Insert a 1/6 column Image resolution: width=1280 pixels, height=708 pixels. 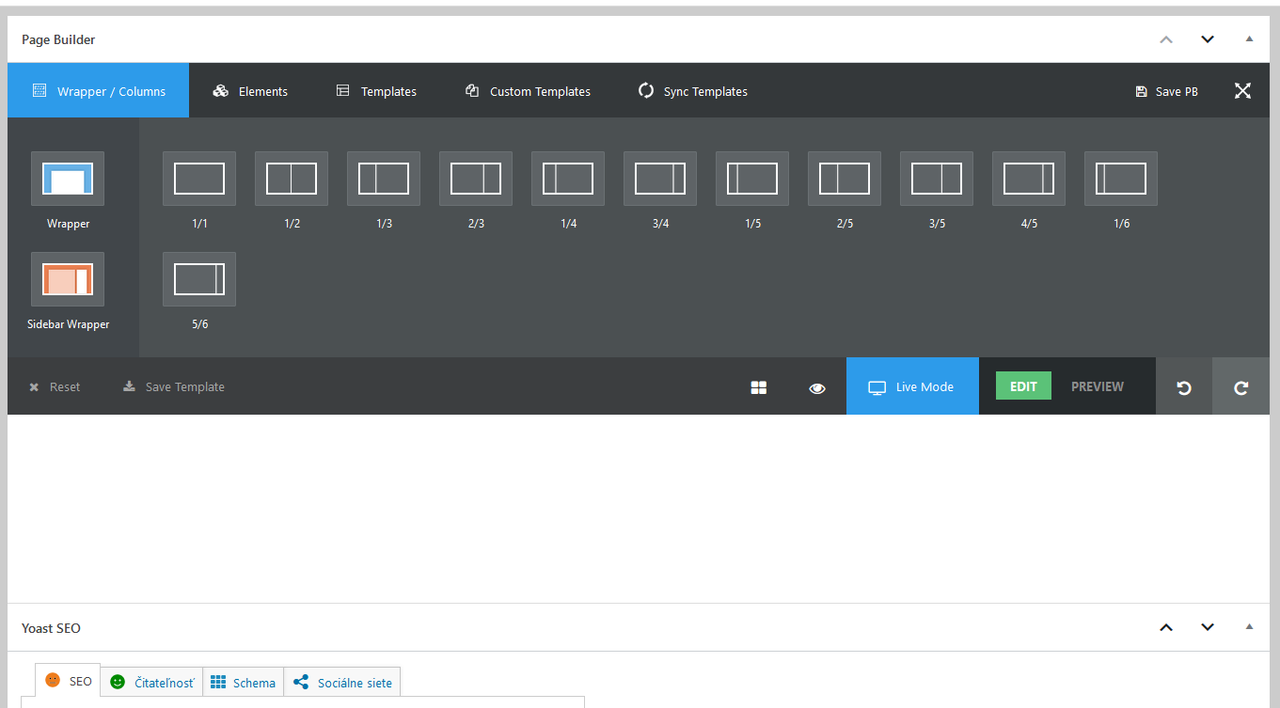[1121, 179]
